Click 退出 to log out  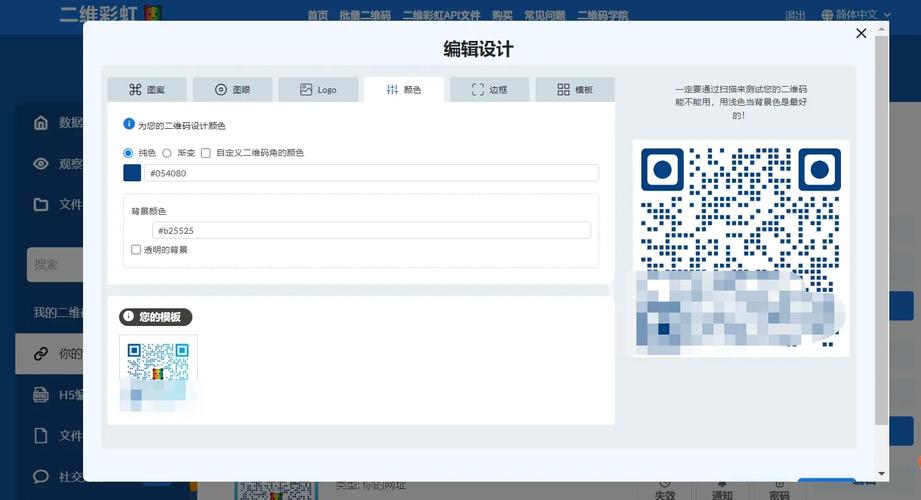(795, 15)
